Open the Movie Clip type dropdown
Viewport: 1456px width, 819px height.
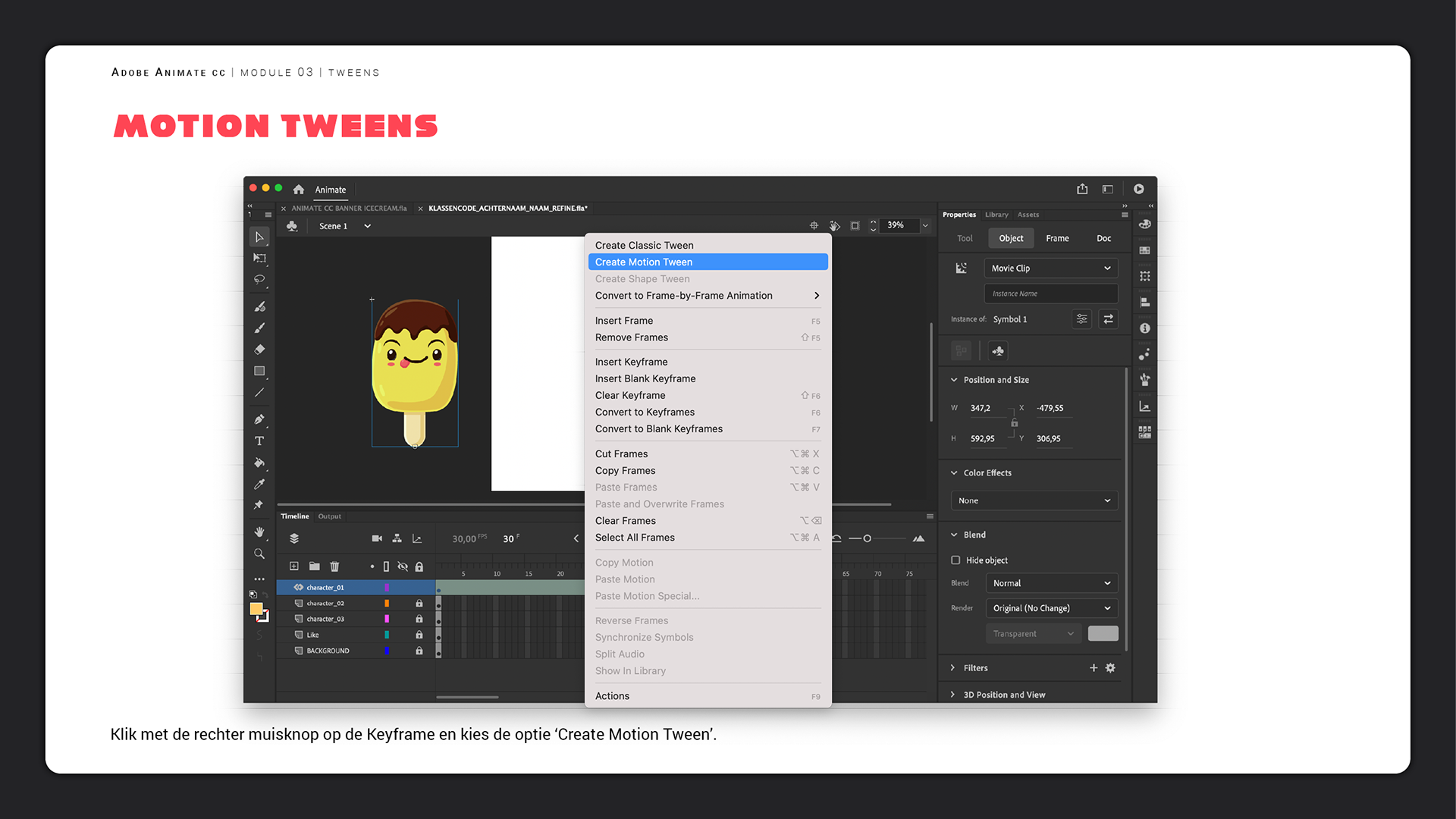tap(1050, 268)
